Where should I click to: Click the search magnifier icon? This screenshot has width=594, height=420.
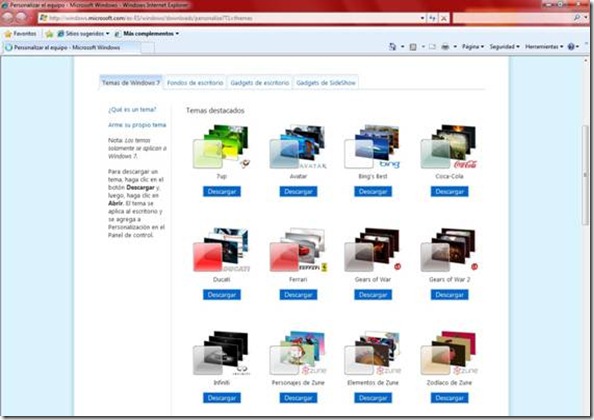[x=577, y=18]
